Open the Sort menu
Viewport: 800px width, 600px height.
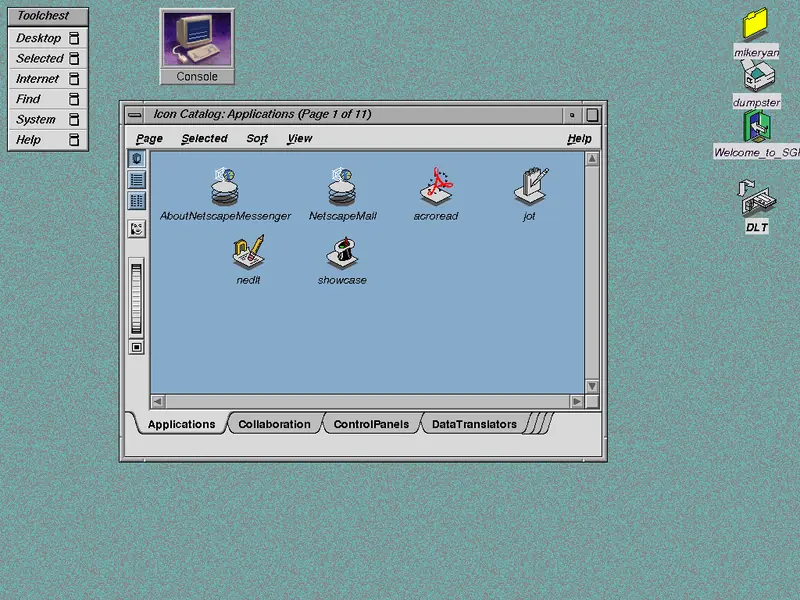pos(257,139)
